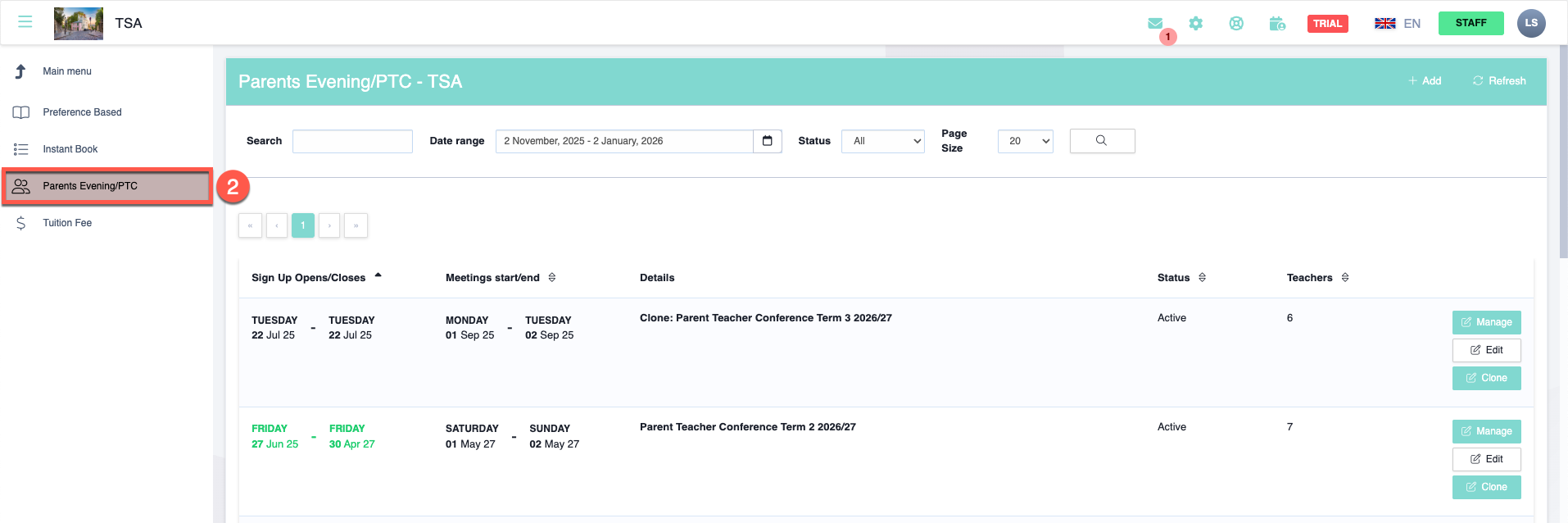1568x523 pixels.
Task: Clone the Parent Teacher Conference Term 2 entry
Action: pos(1486,487)
